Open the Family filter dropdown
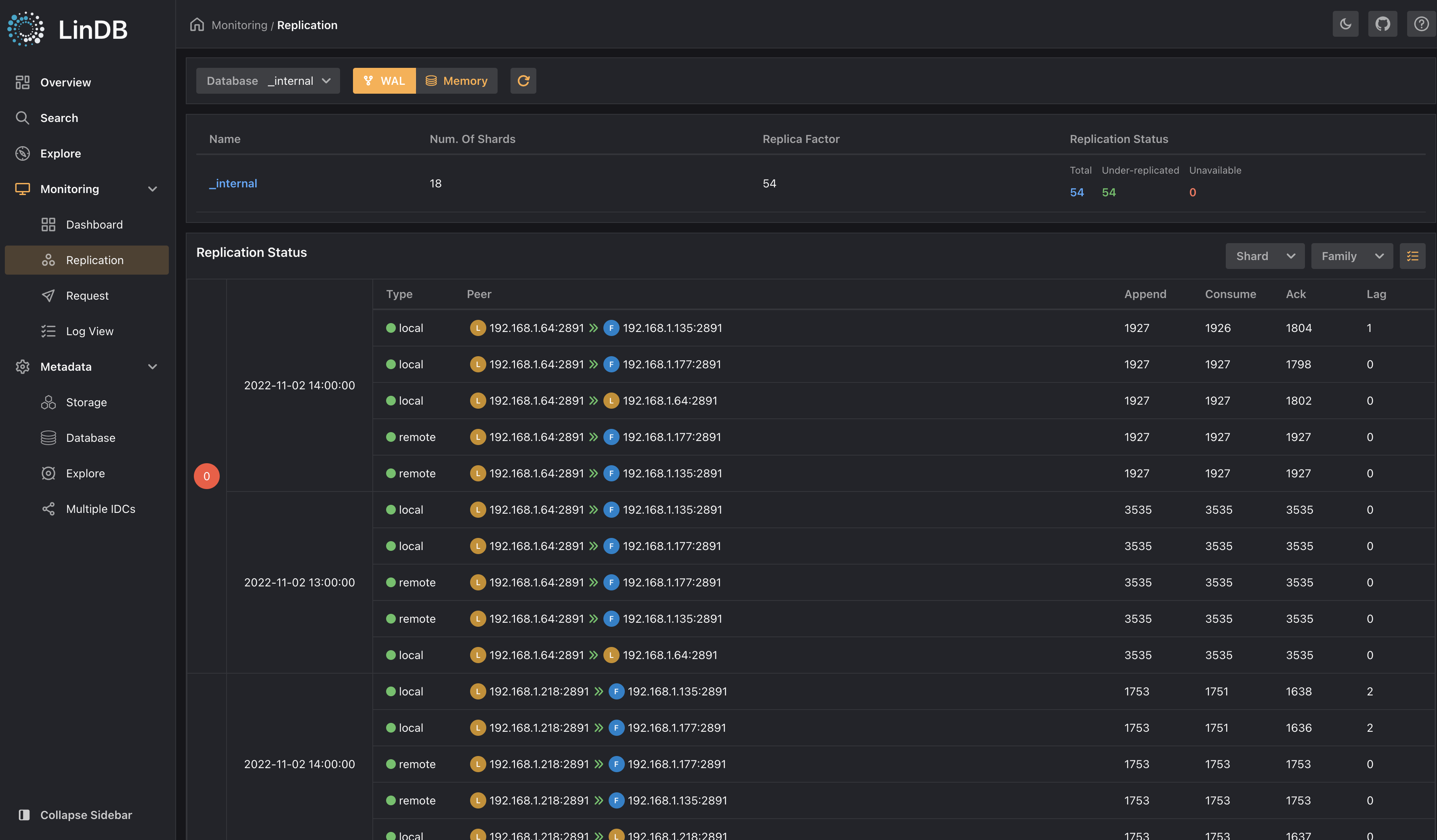The width and height of the screenshot is (1437, 840). tap(1351, 256)
